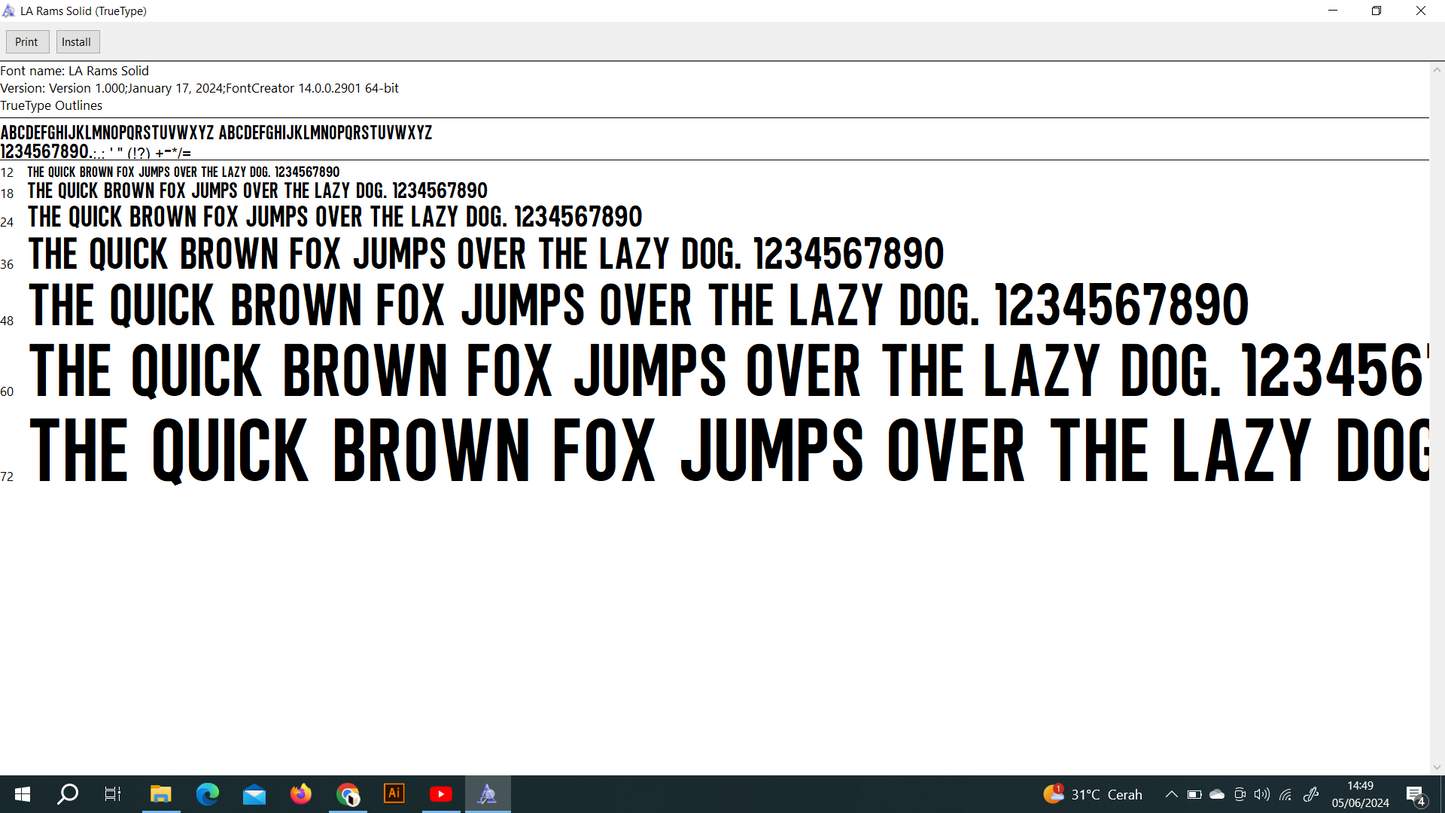Open Task View from taskbar
Image resolution: width=1445 pixels, height=813 pixels.
click(x=113, y=794)
